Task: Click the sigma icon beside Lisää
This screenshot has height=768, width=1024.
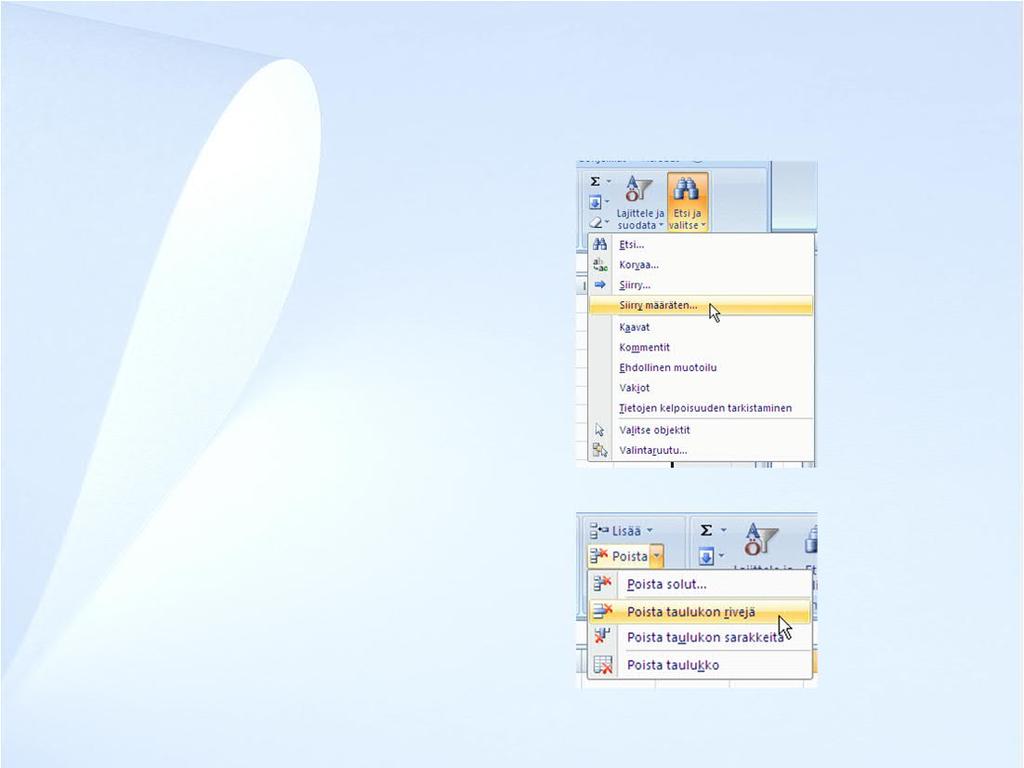Action: pos(706,530)
